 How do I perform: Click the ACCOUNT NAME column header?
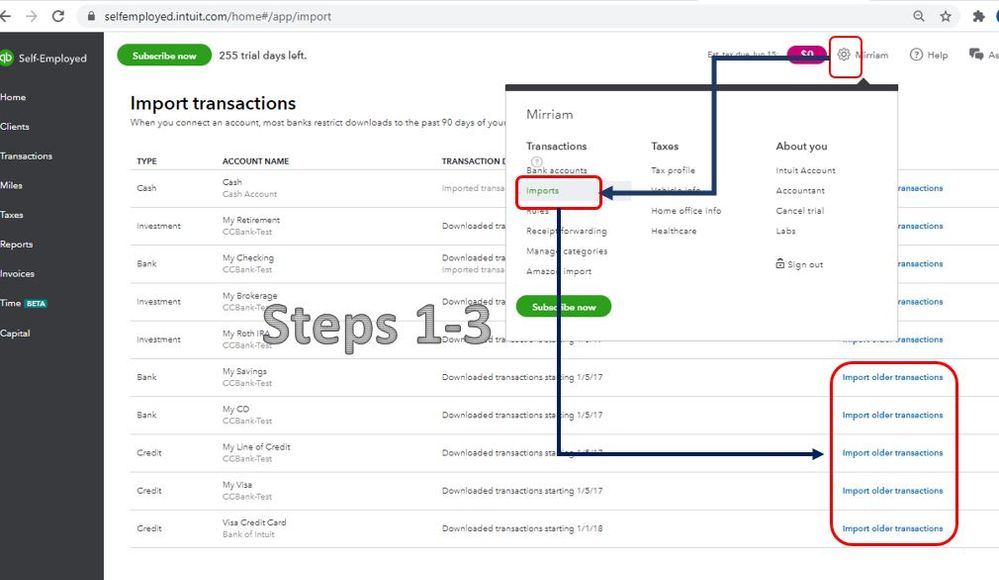click(x=255, y=161)
